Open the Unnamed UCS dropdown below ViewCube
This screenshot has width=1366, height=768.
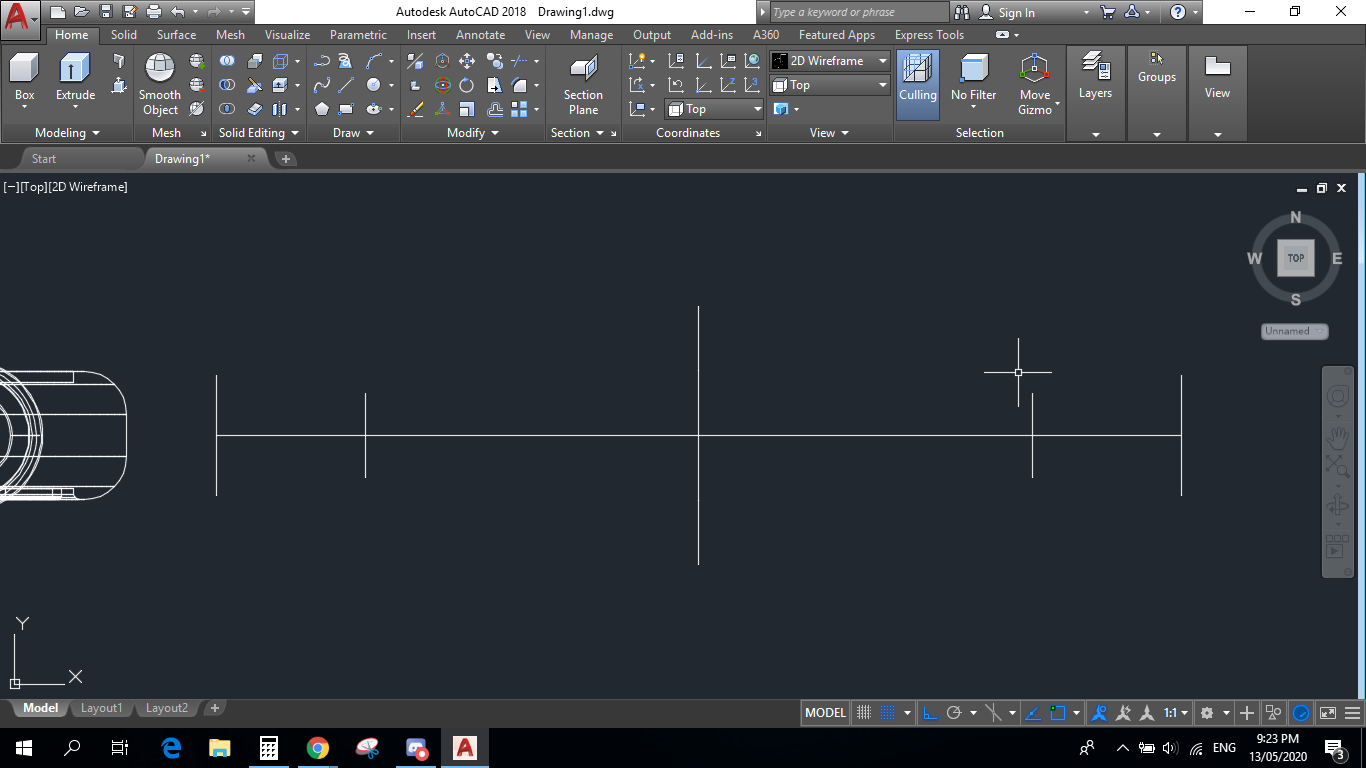click(x=1294, y=331)
